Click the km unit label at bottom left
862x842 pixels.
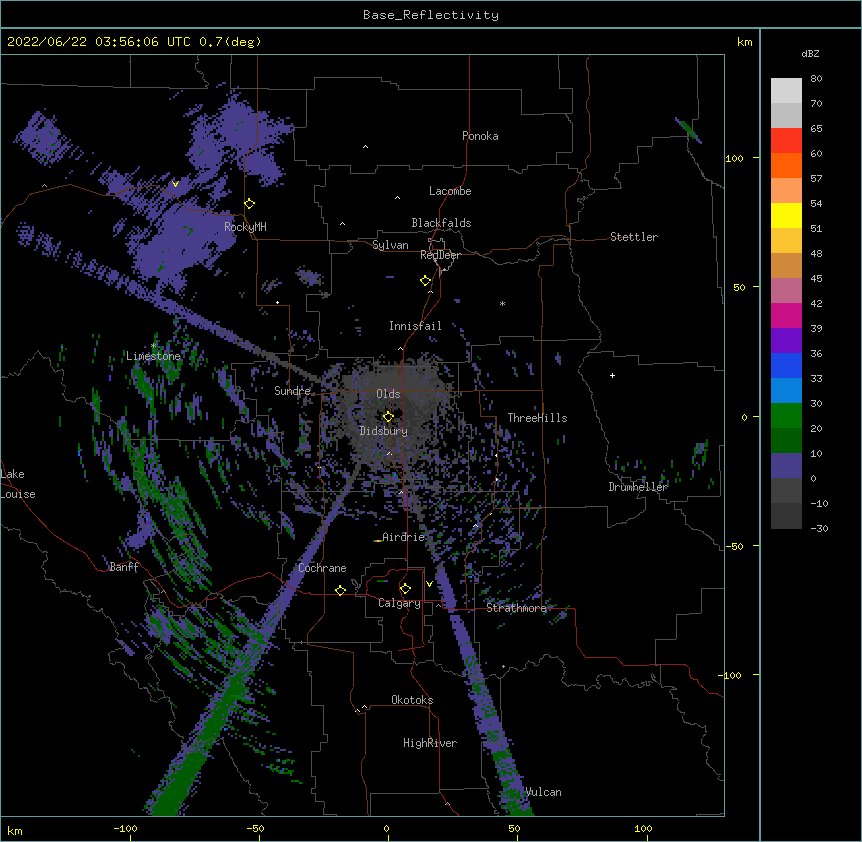(x=14, y=830)
